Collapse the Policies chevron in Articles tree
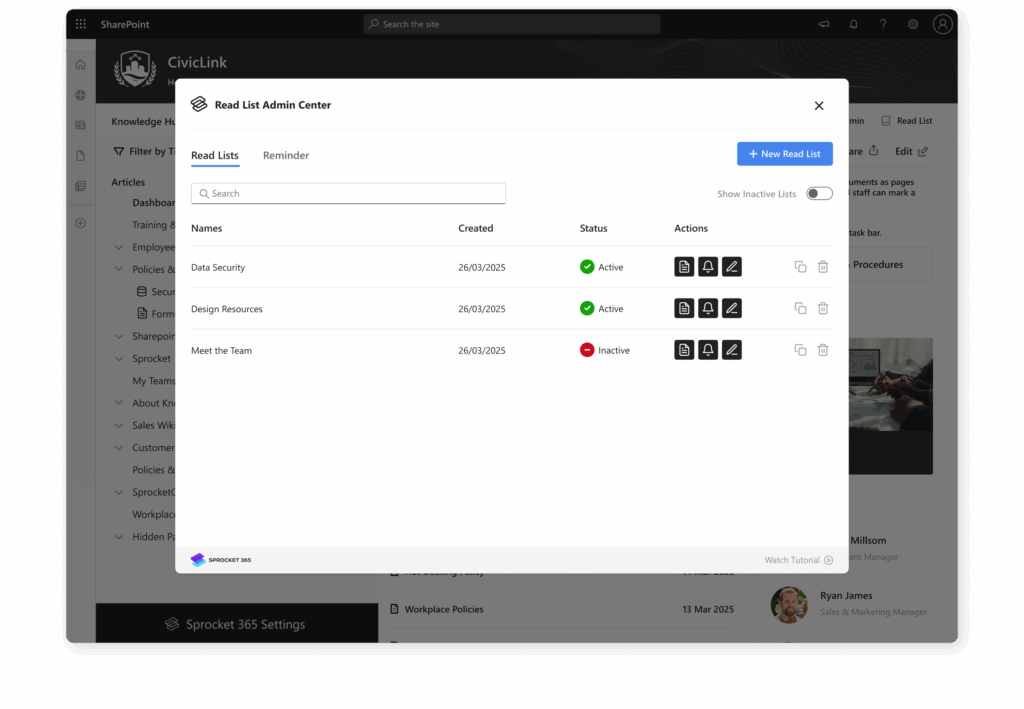 pyautogui.click(x=119, y=269)
